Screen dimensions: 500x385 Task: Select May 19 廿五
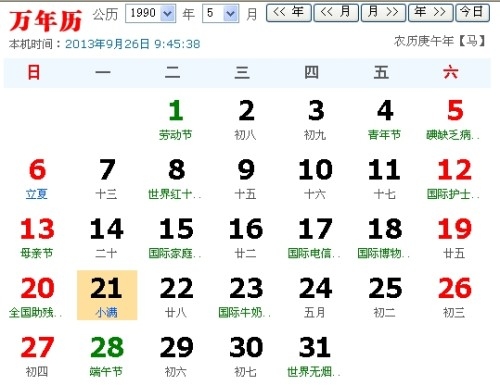(x=454, y=238)
